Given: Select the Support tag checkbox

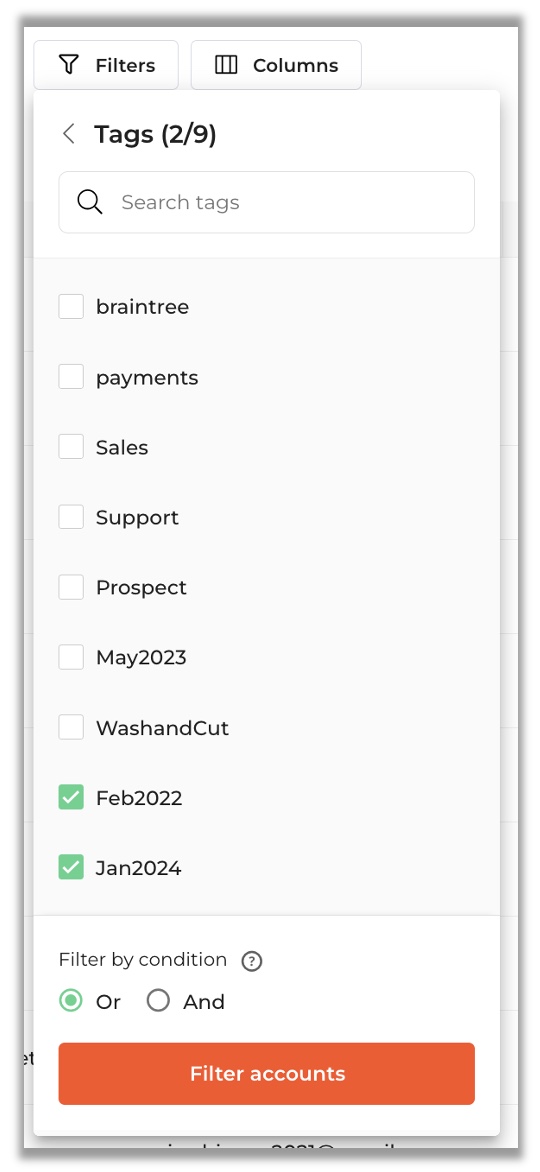Looking at the screenshot, I should point(71,517).
